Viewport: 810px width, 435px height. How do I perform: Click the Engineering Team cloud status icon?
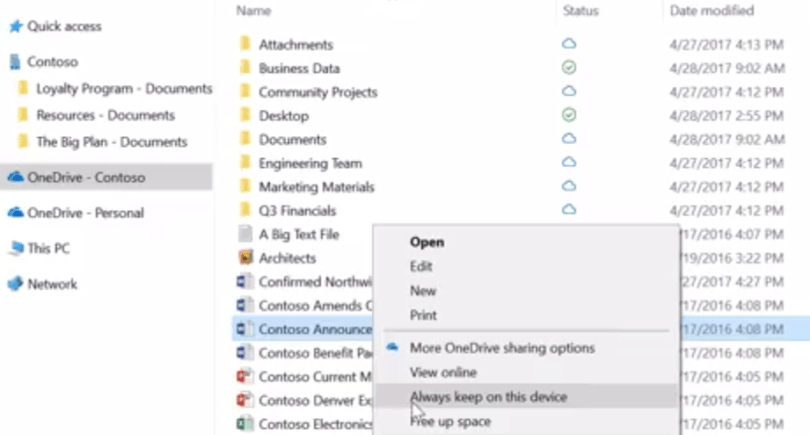pos(569,163)
